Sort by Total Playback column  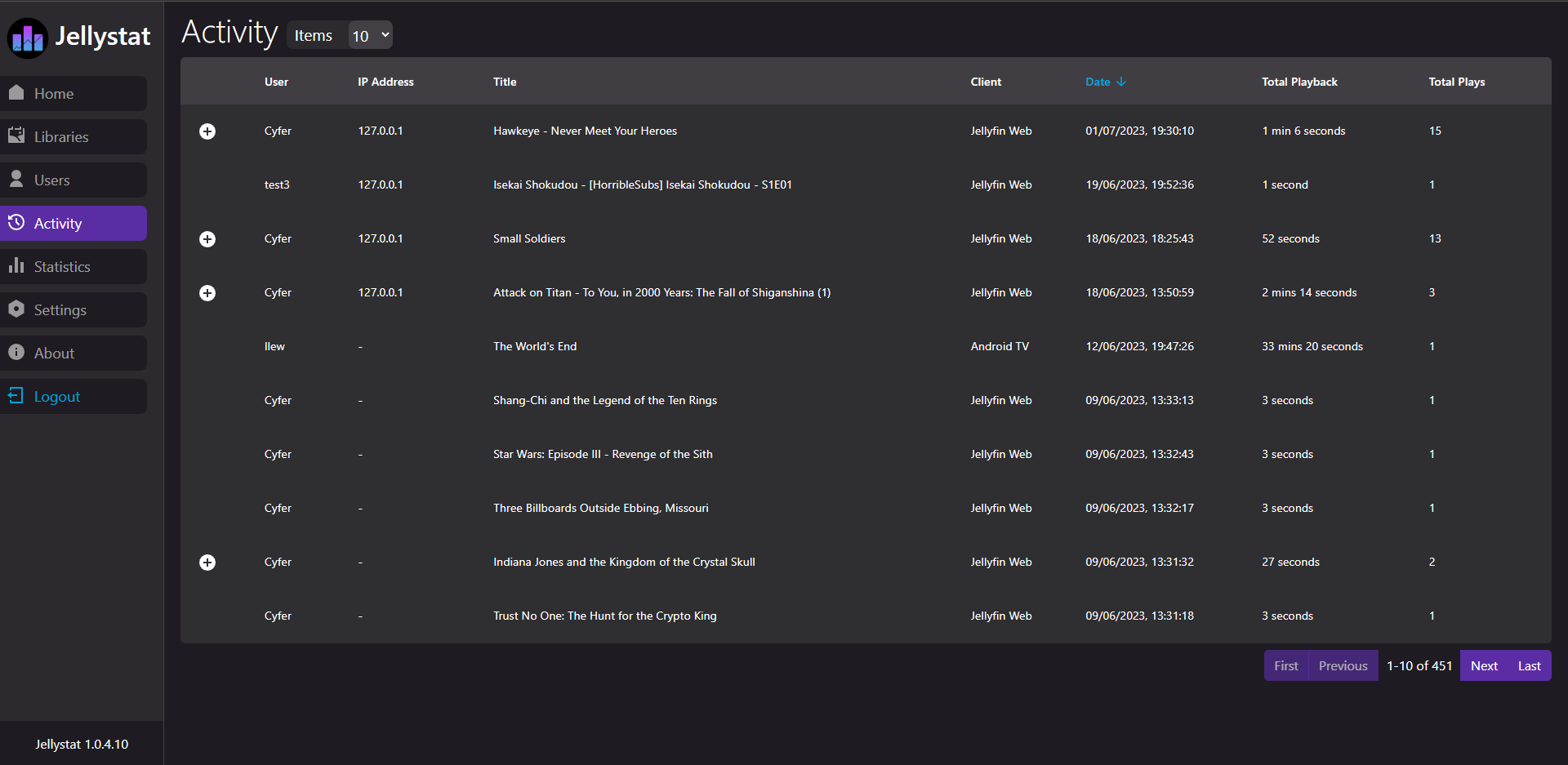(1298, 82)
